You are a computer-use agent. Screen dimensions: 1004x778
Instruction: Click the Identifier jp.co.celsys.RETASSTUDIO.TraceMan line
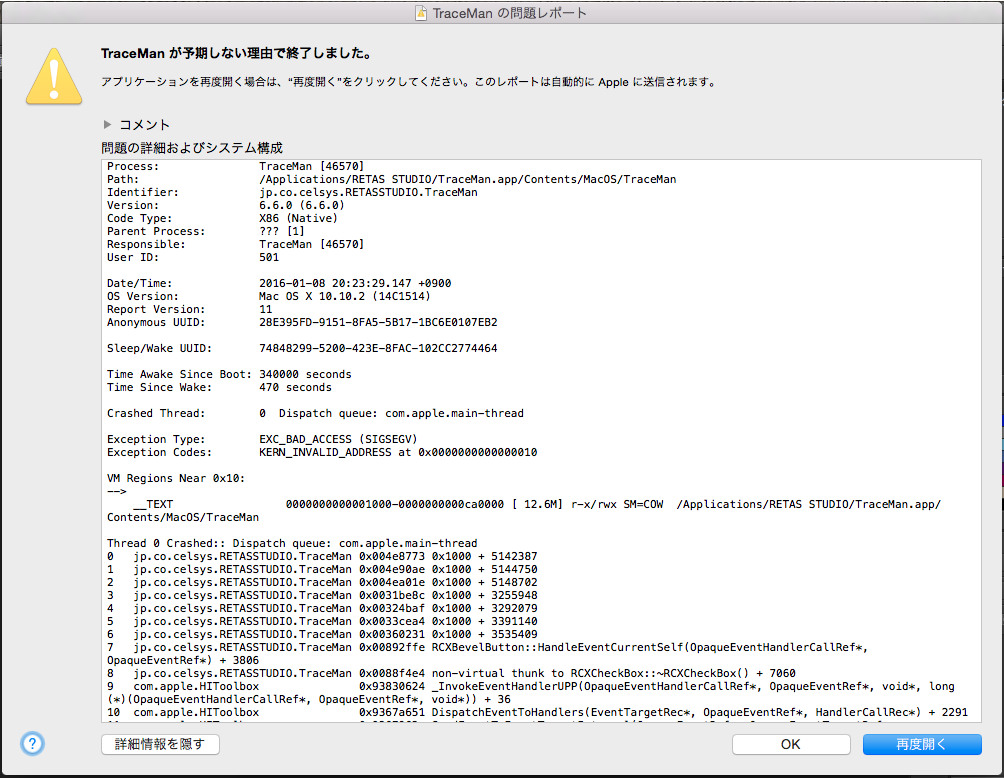[292, 192]
